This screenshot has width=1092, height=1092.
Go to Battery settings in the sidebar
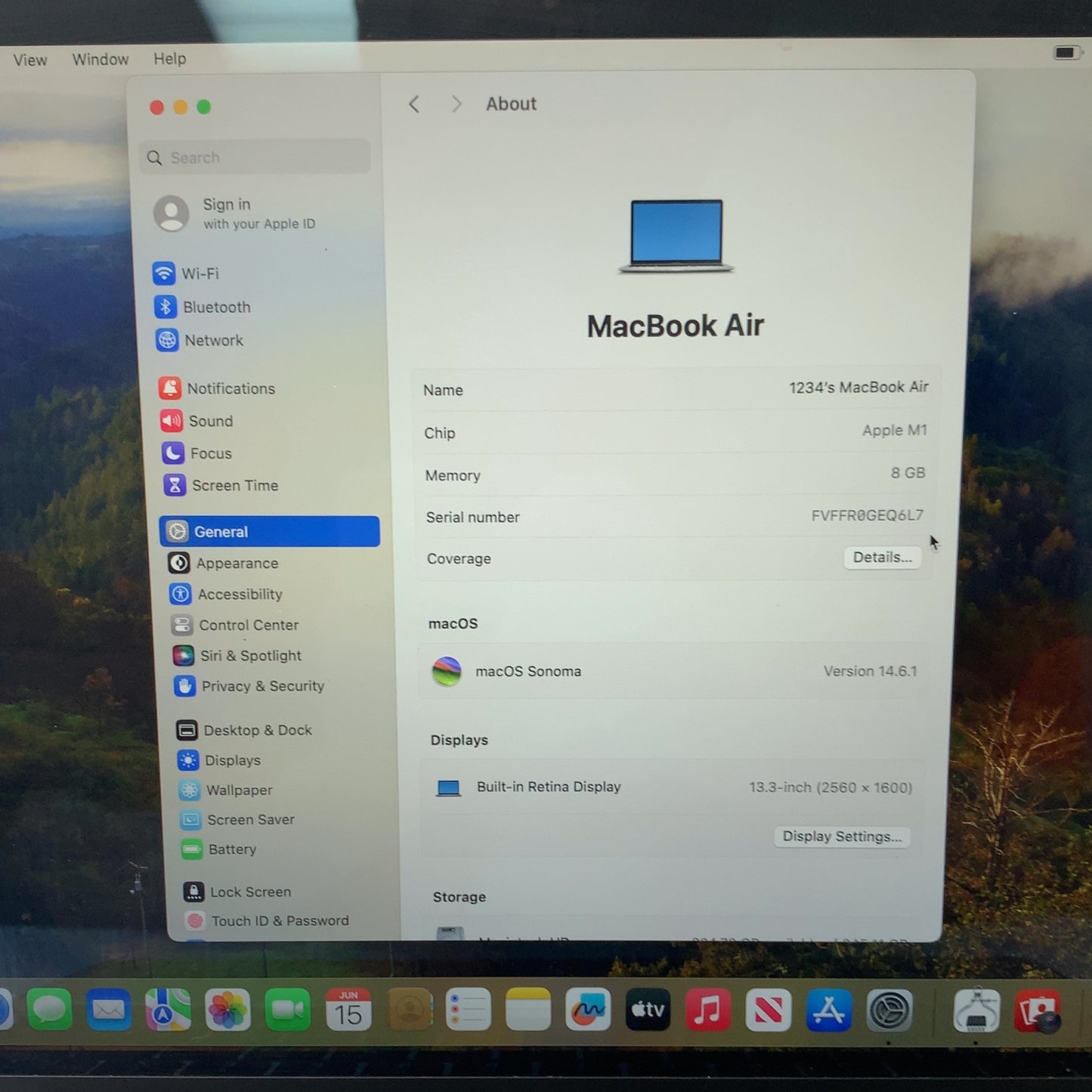click(x=220, y=849)
